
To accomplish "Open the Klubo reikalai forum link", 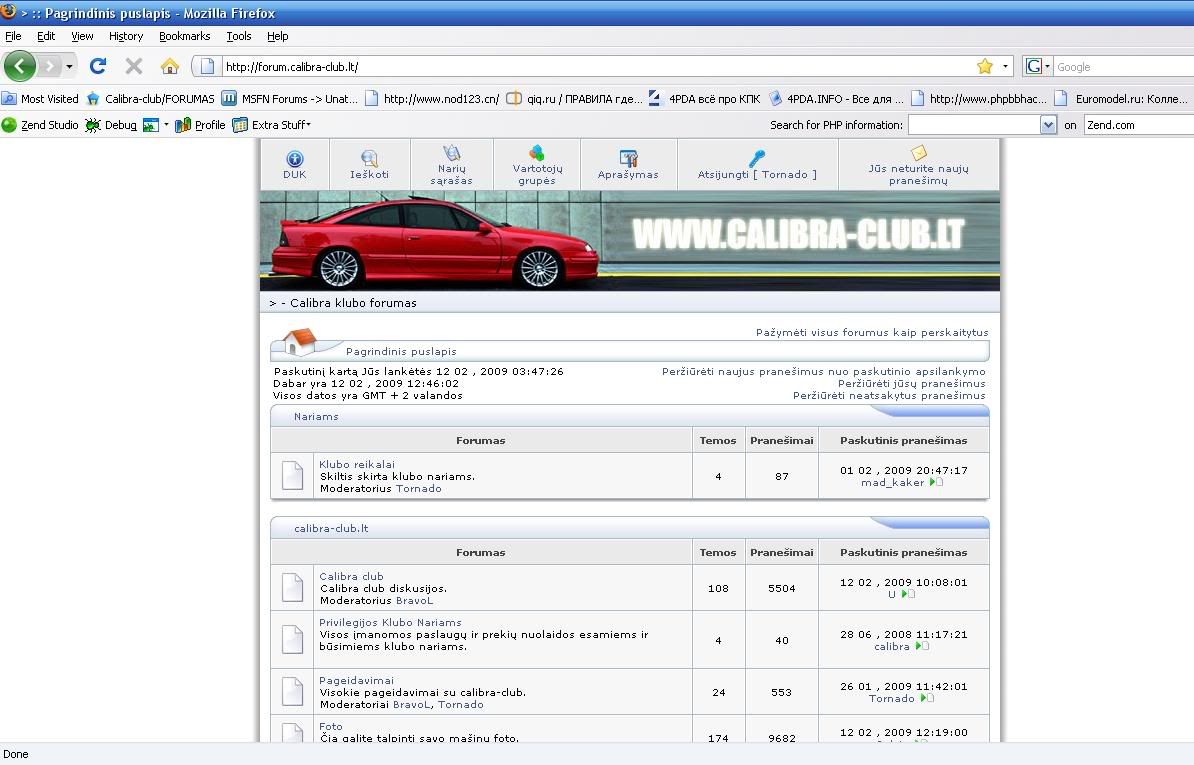I will [357, 464].
